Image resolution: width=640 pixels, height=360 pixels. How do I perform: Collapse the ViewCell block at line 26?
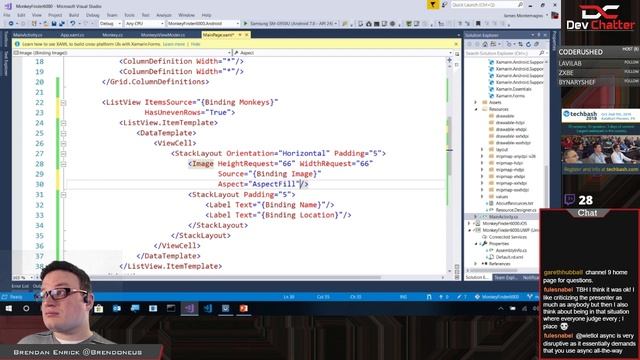63,144
